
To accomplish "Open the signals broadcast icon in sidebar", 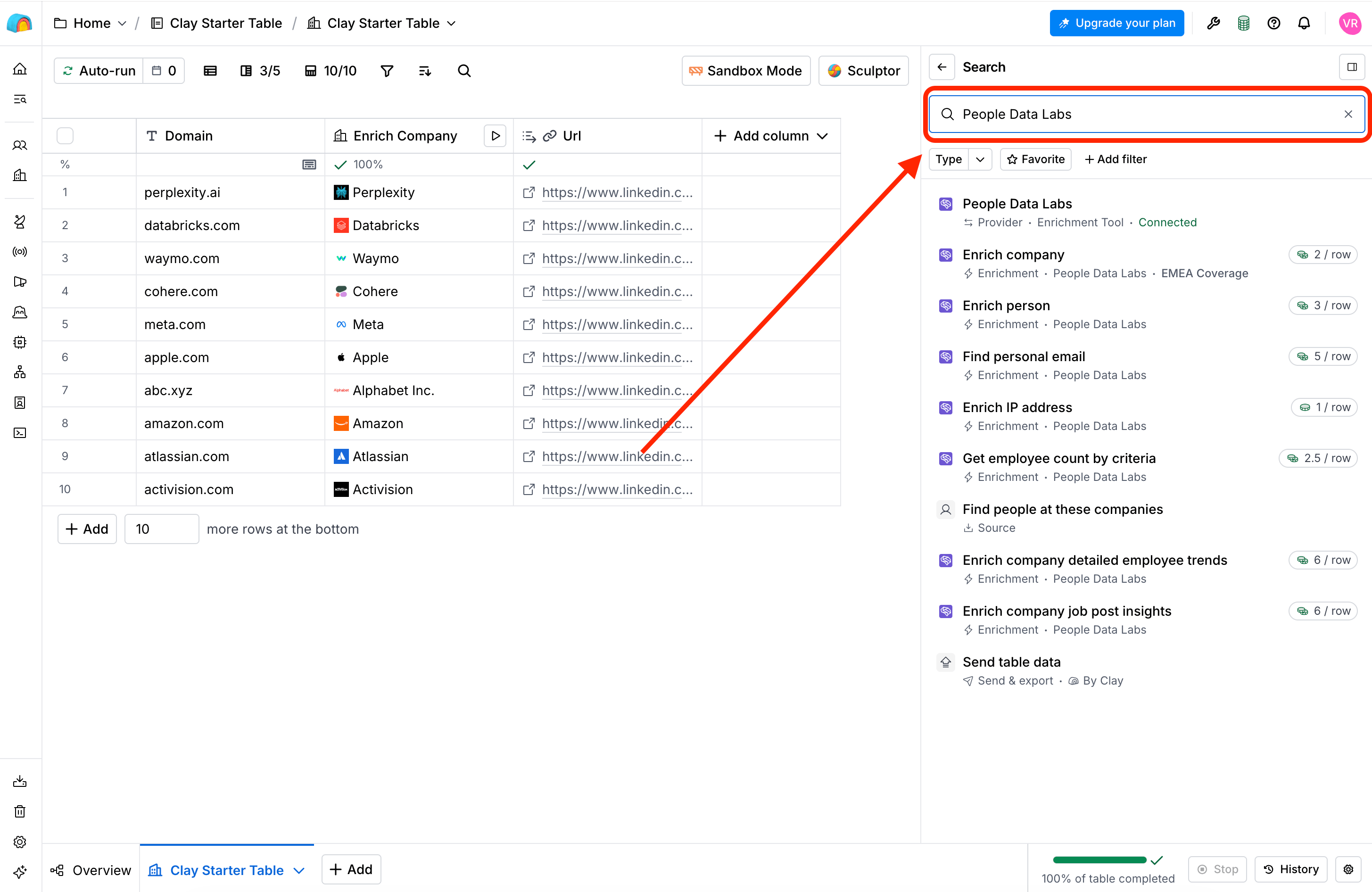I will [x=20, y=251].
